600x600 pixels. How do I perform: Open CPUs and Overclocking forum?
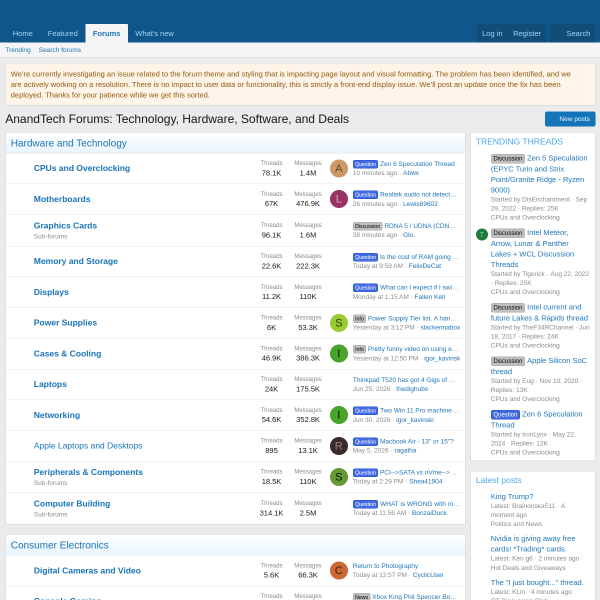pos(82,168)
